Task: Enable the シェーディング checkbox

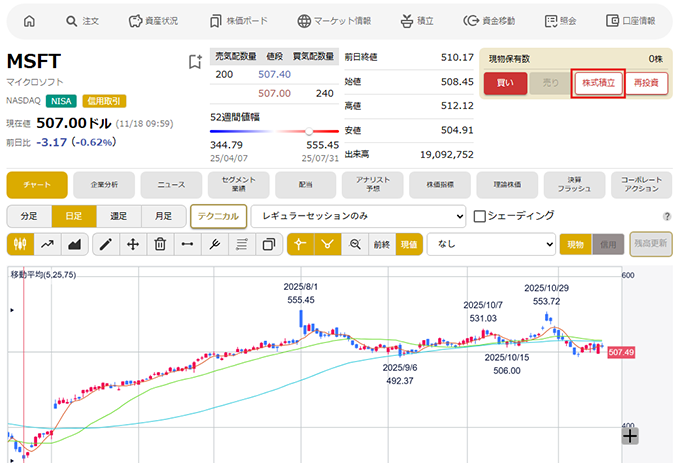Action: [479, 216]
